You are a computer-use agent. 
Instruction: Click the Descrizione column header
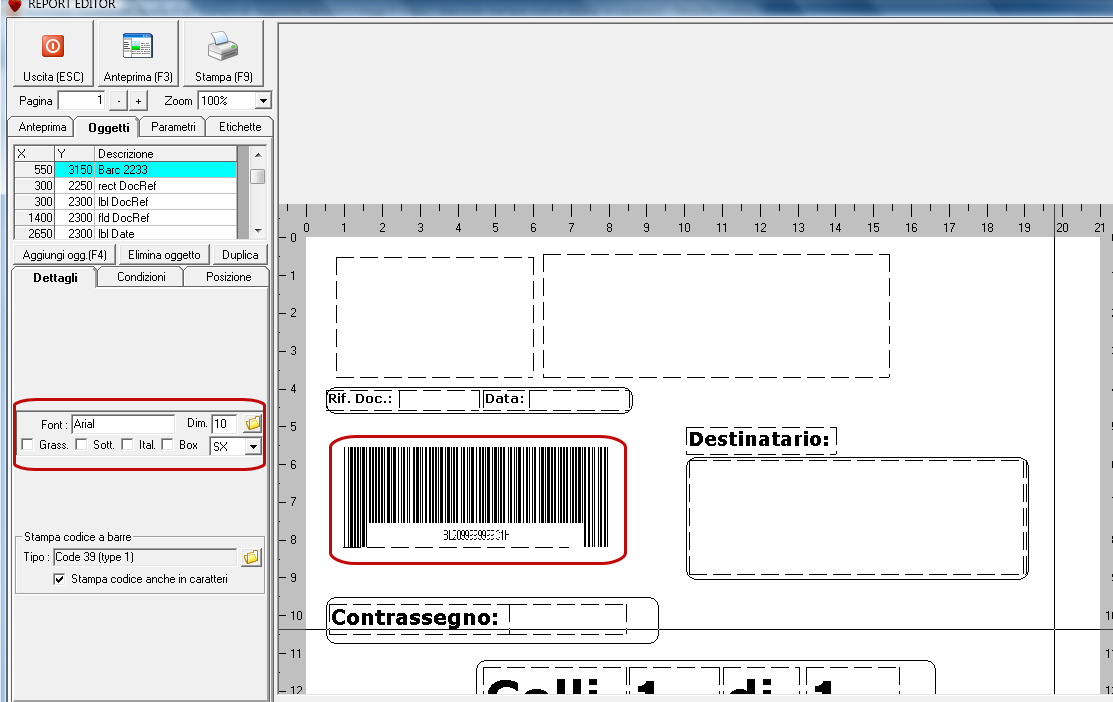coord(165,153)
